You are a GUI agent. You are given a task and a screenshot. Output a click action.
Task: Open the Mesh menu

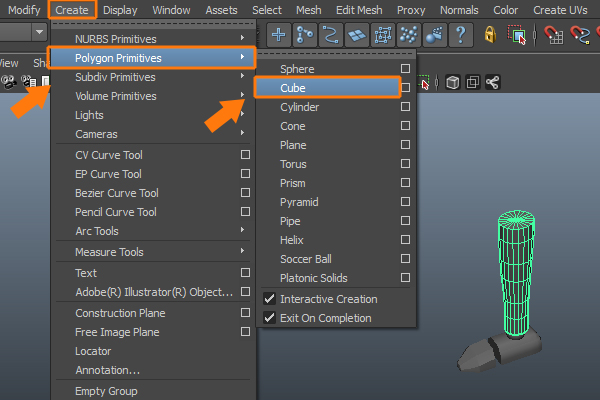(309, 10)
